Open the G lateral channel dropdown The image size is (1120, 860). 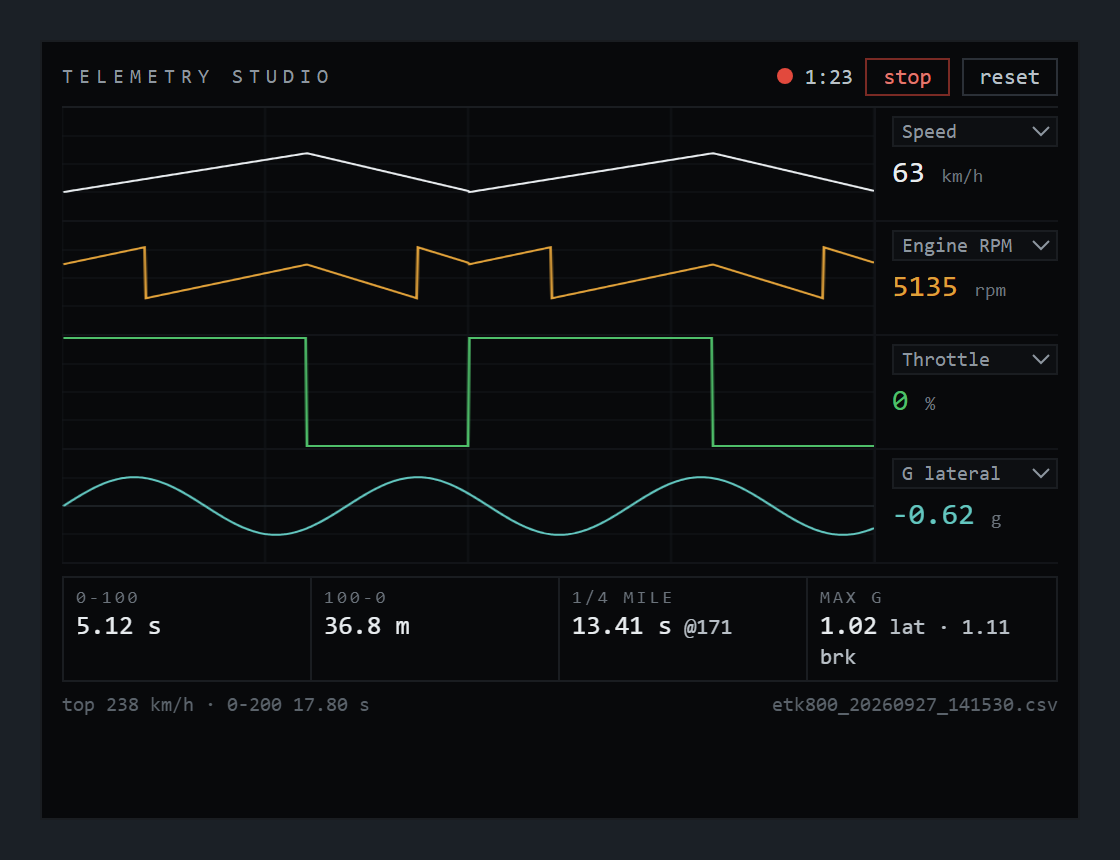pyautogui.click(x=974, y=474)
